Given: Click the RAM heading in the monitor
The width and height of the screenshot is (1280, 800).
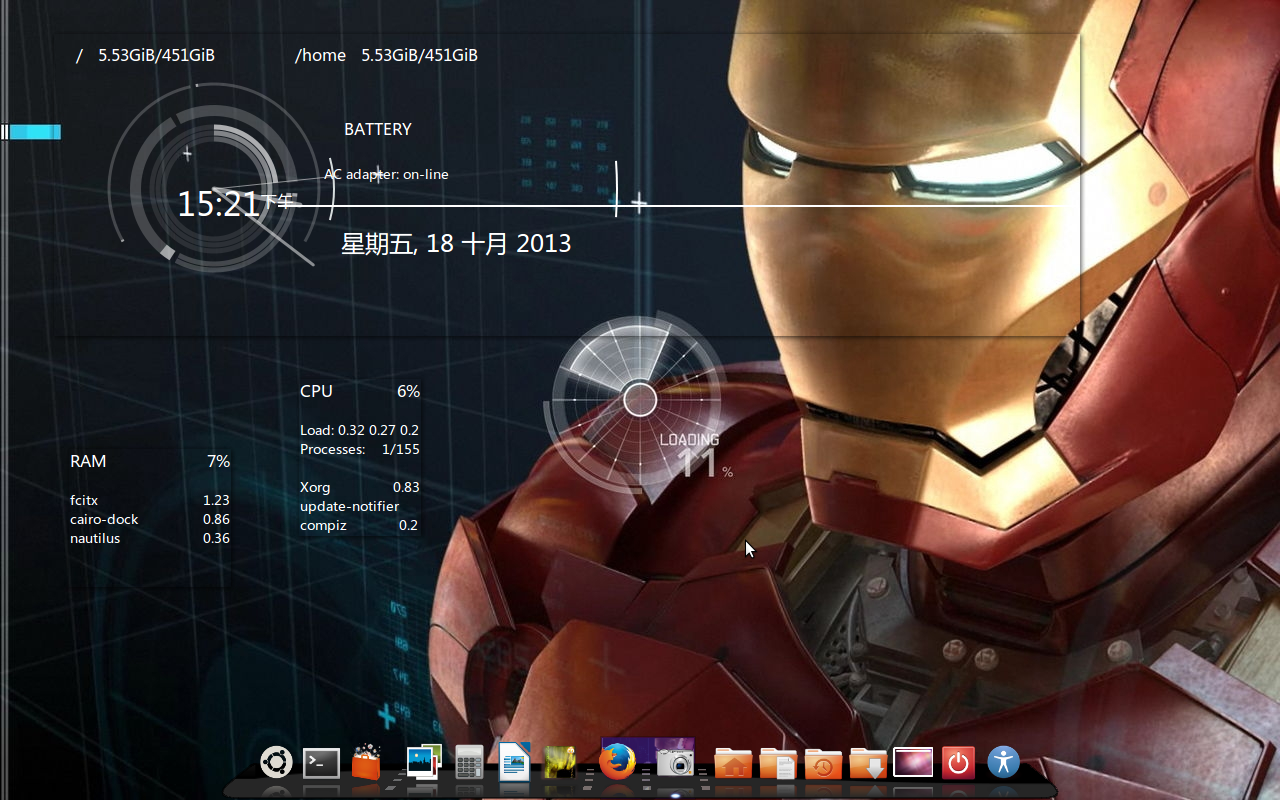Looking at the screenshot, I should (88, 461).
